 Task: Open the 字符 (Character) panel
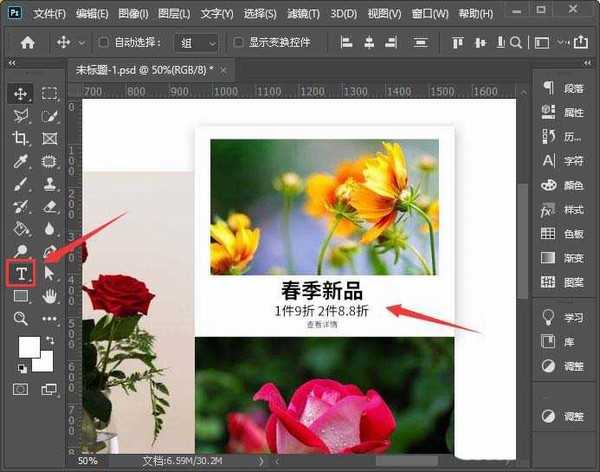point(564,160)
